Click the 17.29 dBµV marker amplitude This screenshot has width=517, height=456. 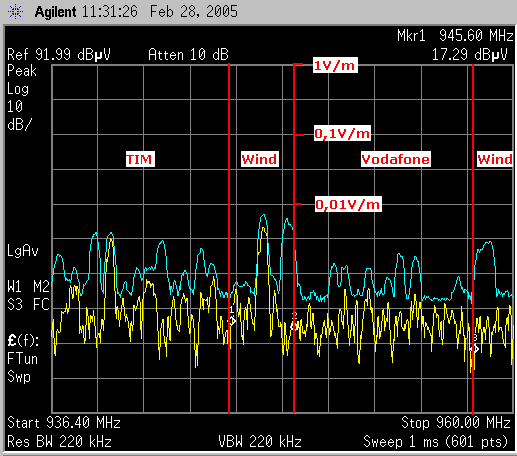469,54
